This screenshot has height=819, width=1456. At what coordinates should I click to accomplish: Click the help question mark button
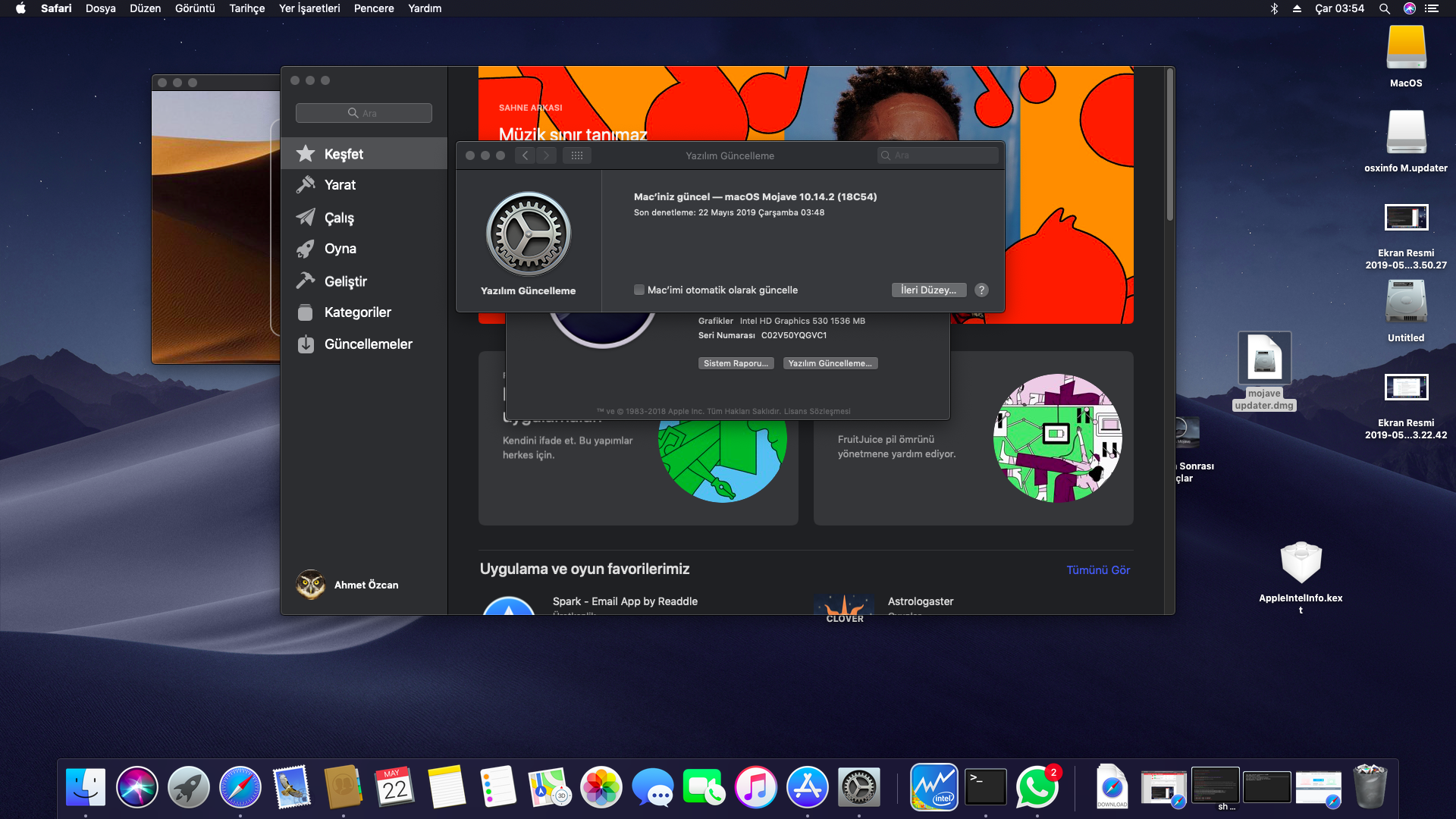point(981,290)
